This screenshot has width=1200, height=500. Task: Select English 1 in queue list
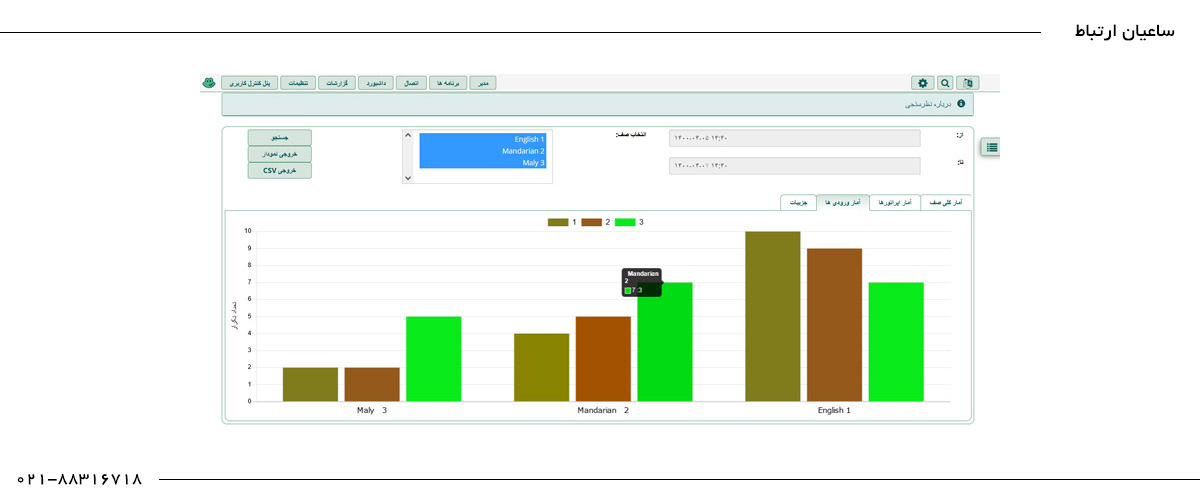(x=484, y=139)
